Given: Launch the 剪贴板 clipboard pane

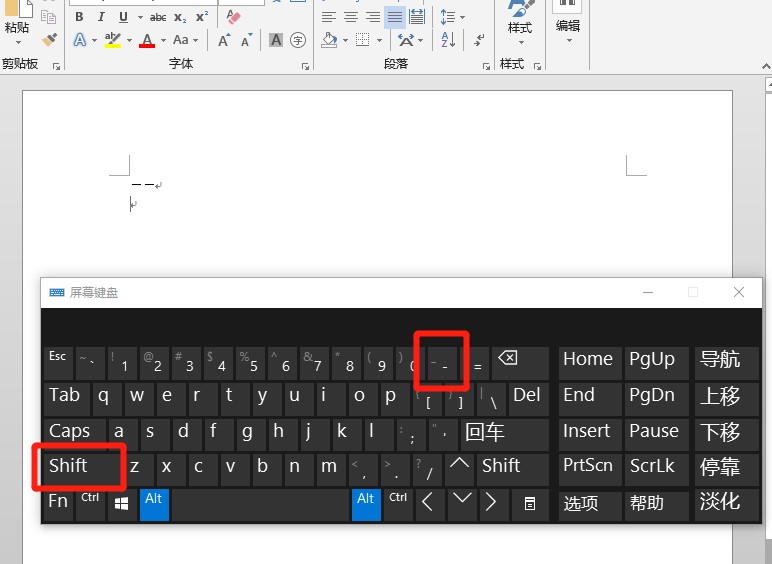Looking at the screenshot, I should (57, 66).
